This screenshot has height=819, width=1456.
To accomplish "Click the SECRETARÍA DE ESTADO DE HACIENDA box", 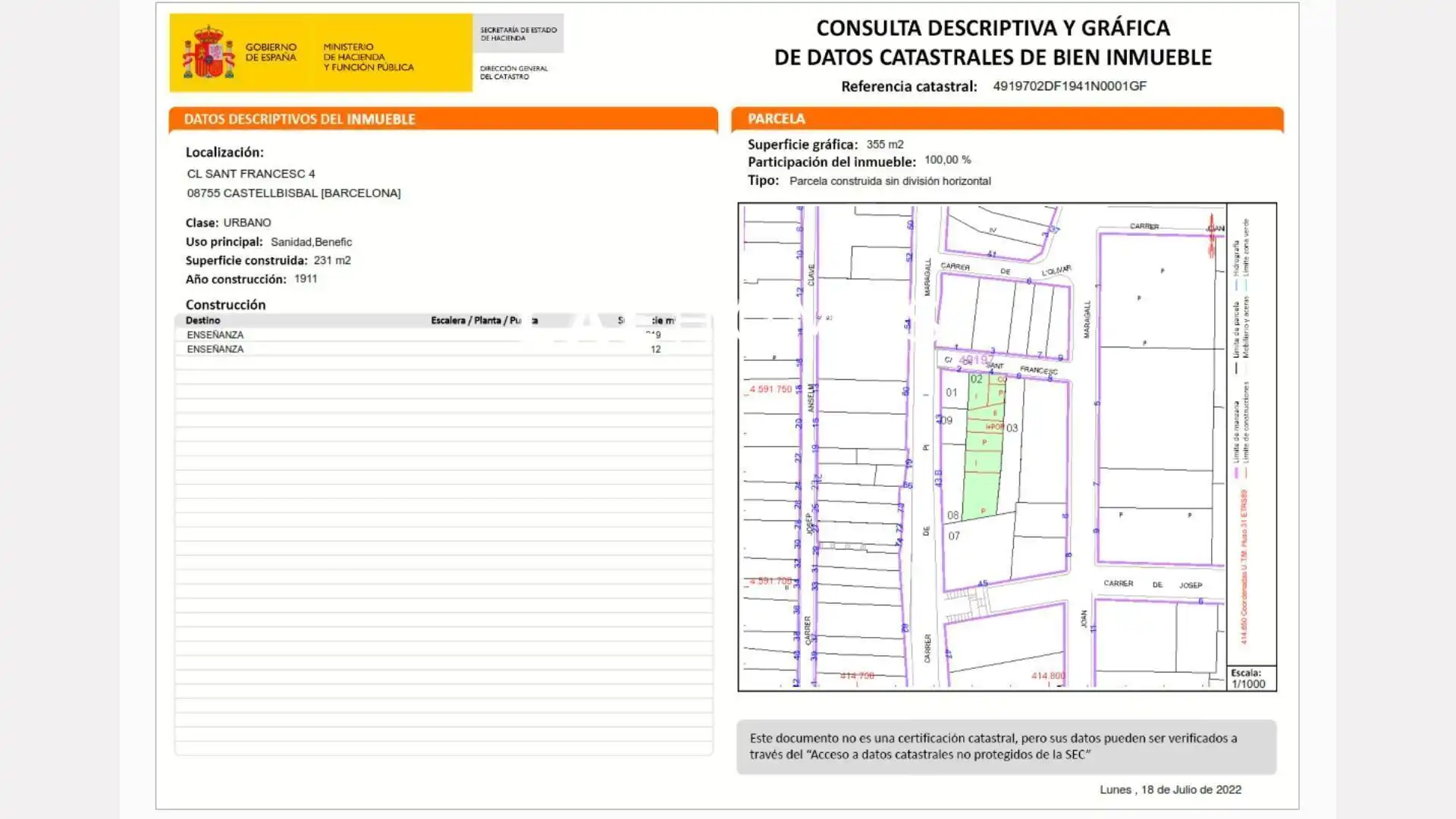I will (518, 33).
